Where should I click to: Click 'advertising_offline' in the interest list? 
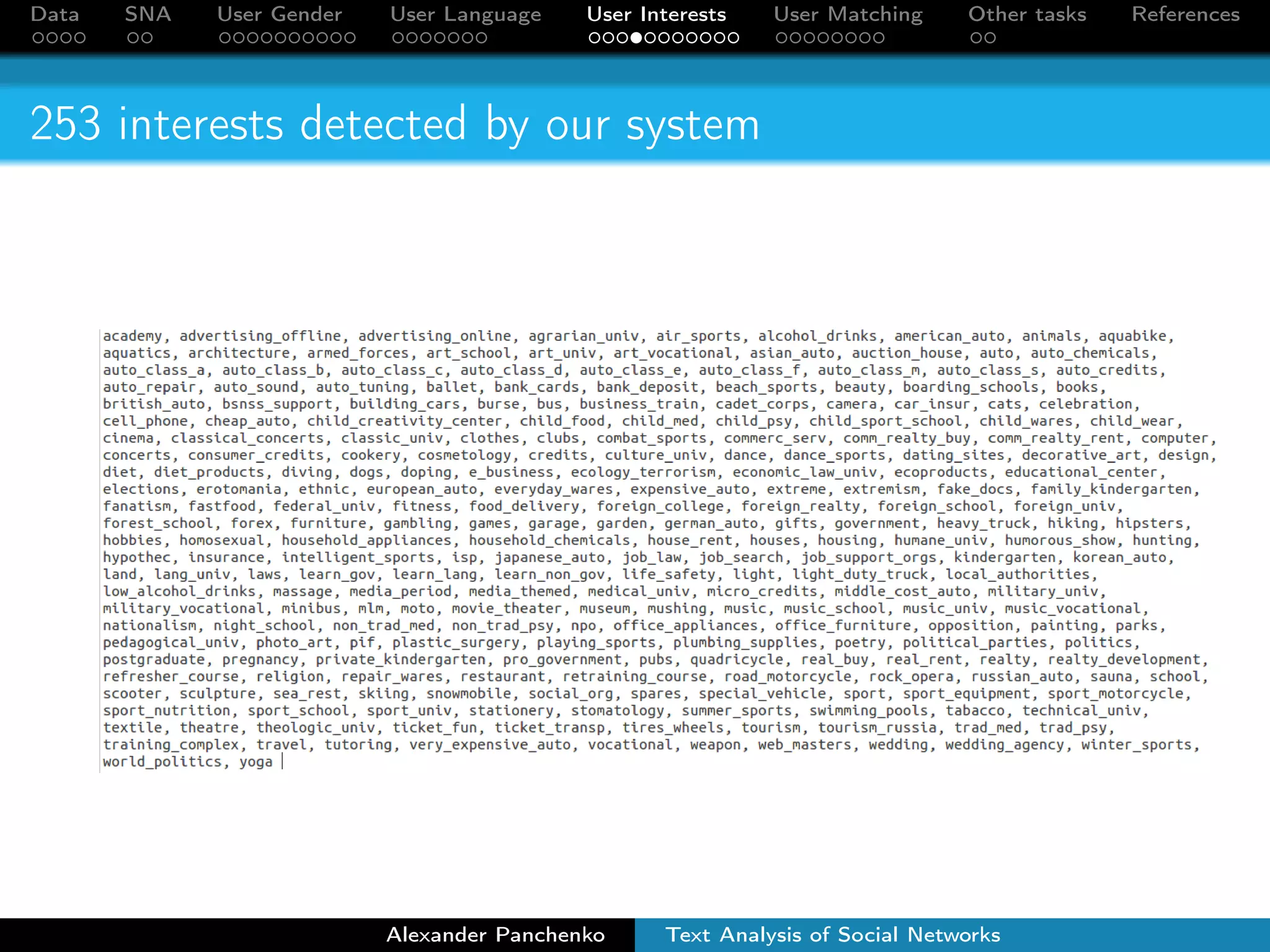(260, 337)
